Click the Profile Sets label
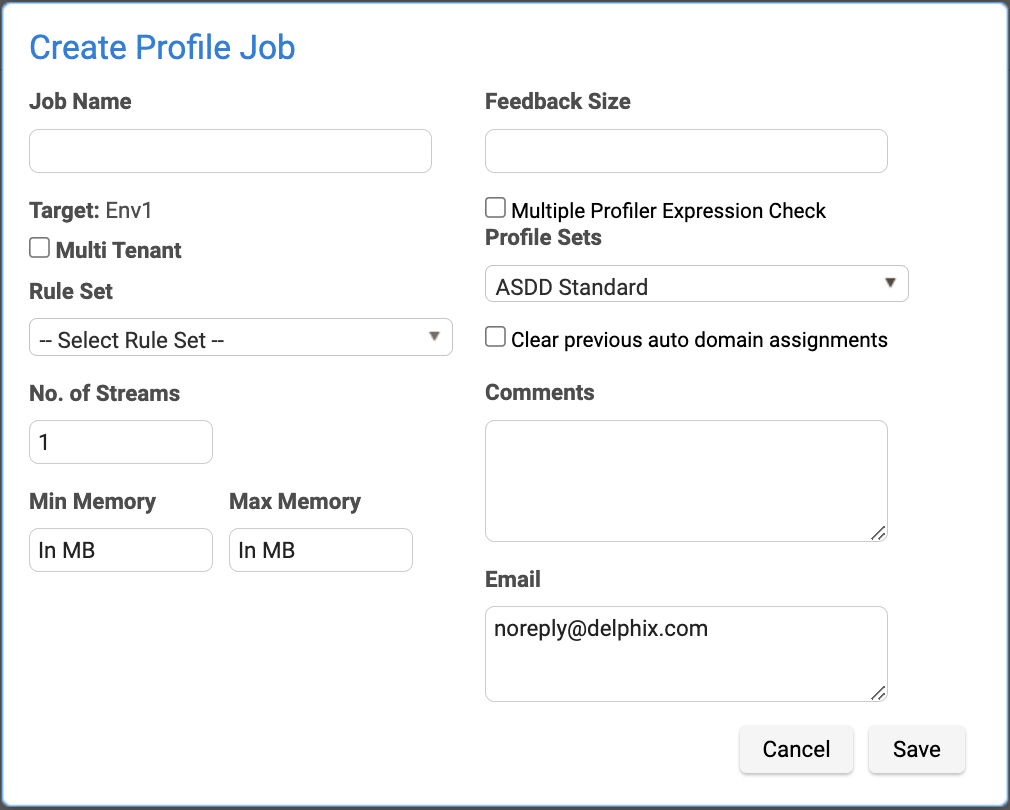 point(543,238)
